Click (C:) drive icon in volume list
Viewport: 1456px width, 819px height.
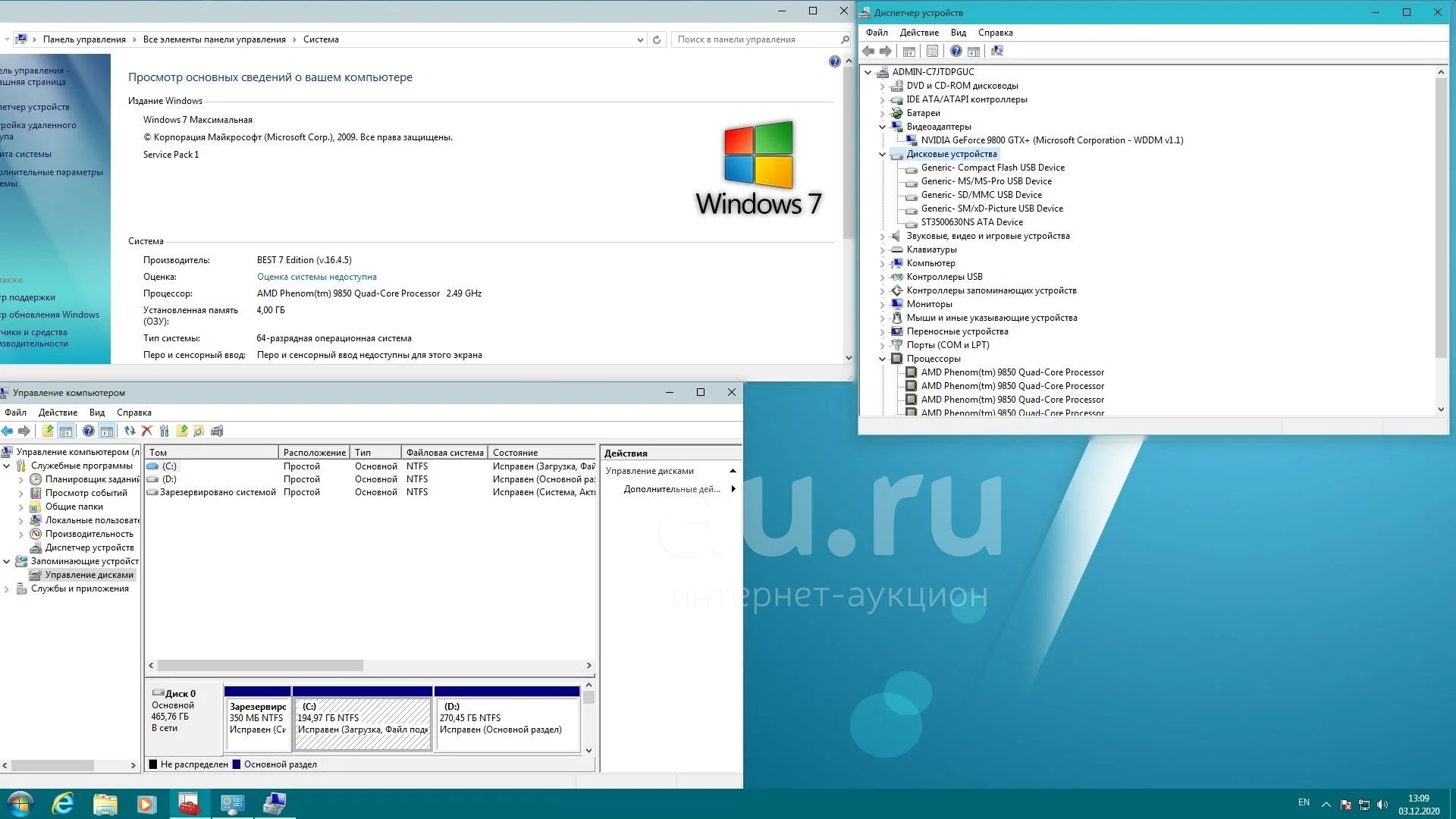(153, 466)
